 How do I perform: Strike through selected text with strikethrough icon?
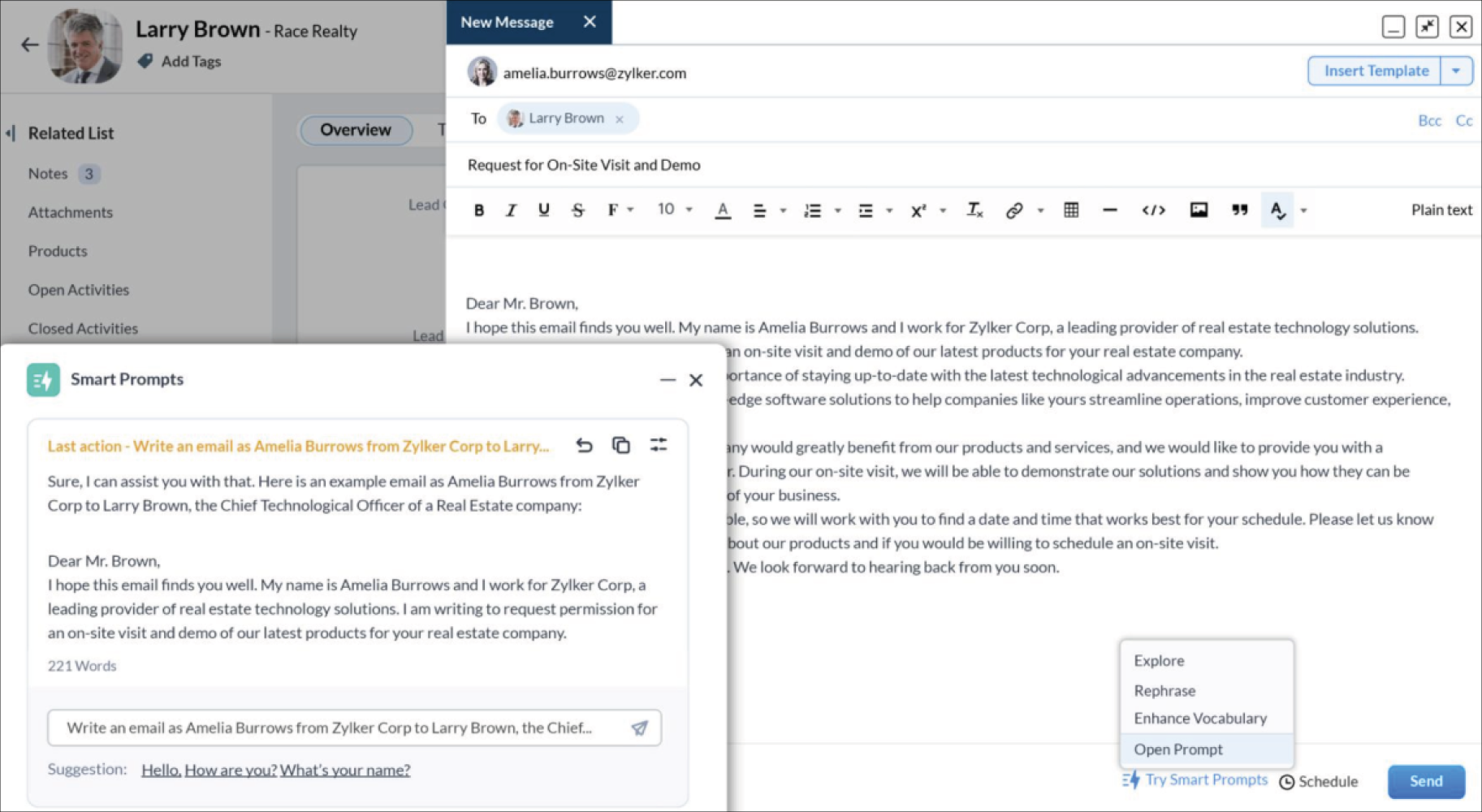(577, 209)
